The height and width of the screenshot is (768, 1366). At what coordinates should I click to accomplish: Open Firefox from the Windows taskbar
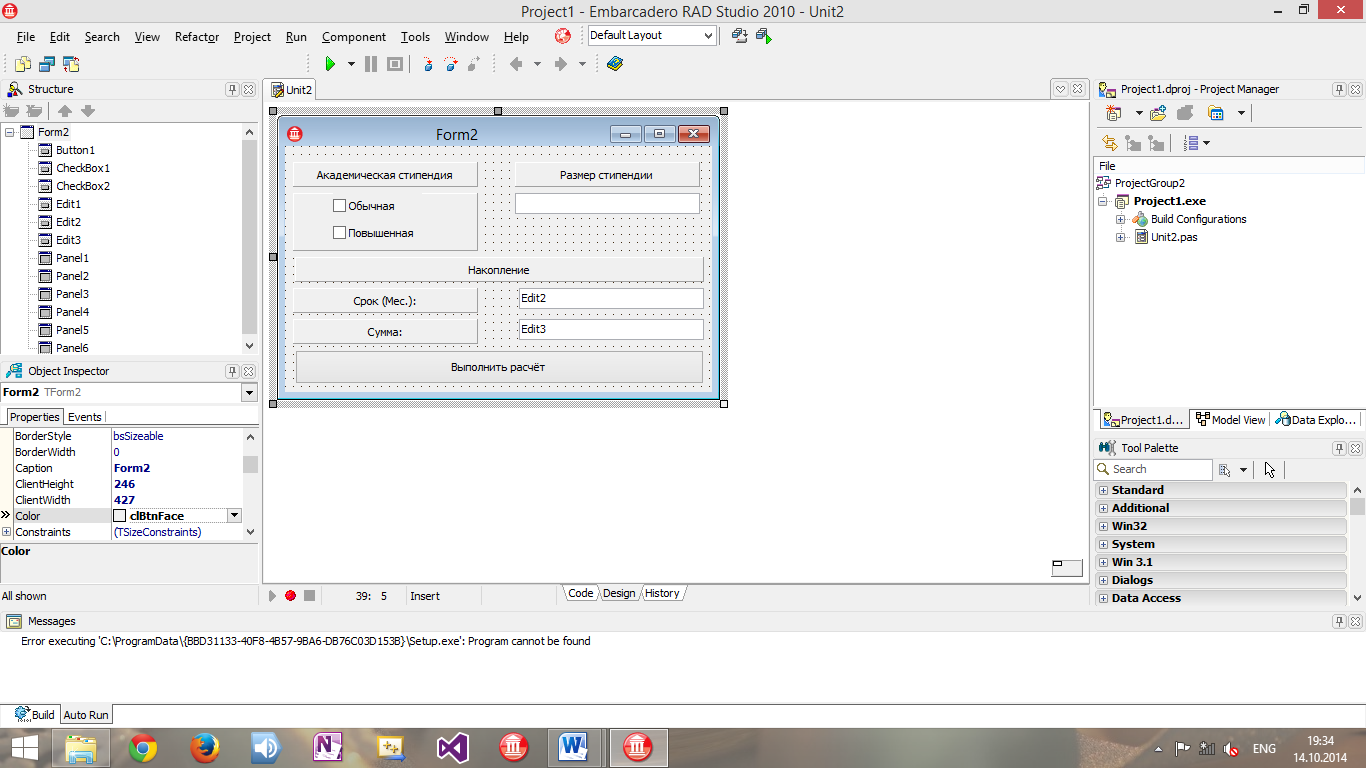(204, 747)
